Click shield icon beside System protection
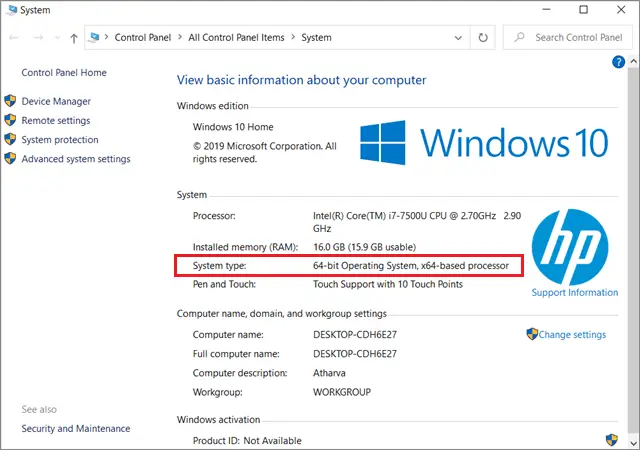 (10, 139)
